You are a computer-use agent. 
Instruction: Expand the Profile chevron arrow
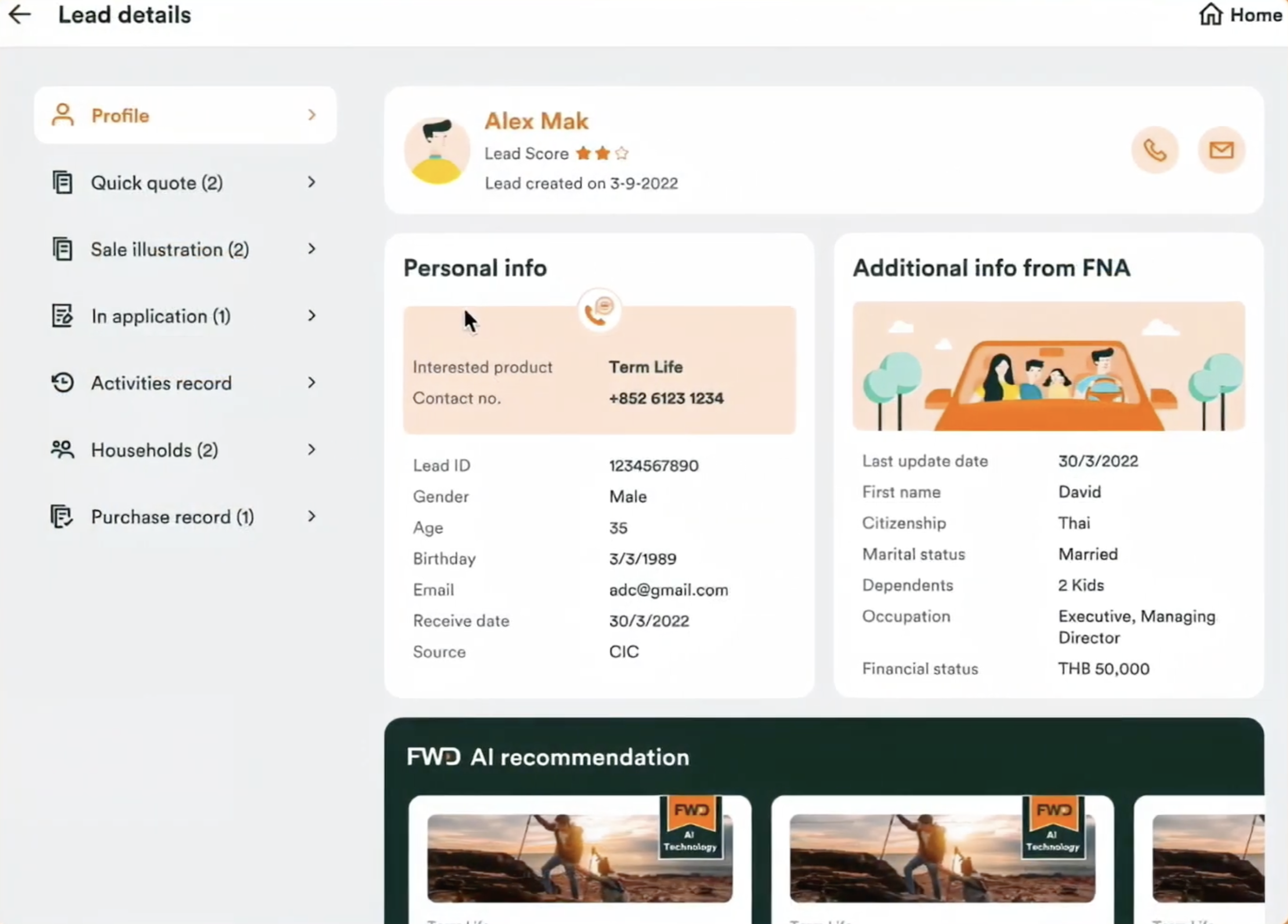[x=311, y=115]
